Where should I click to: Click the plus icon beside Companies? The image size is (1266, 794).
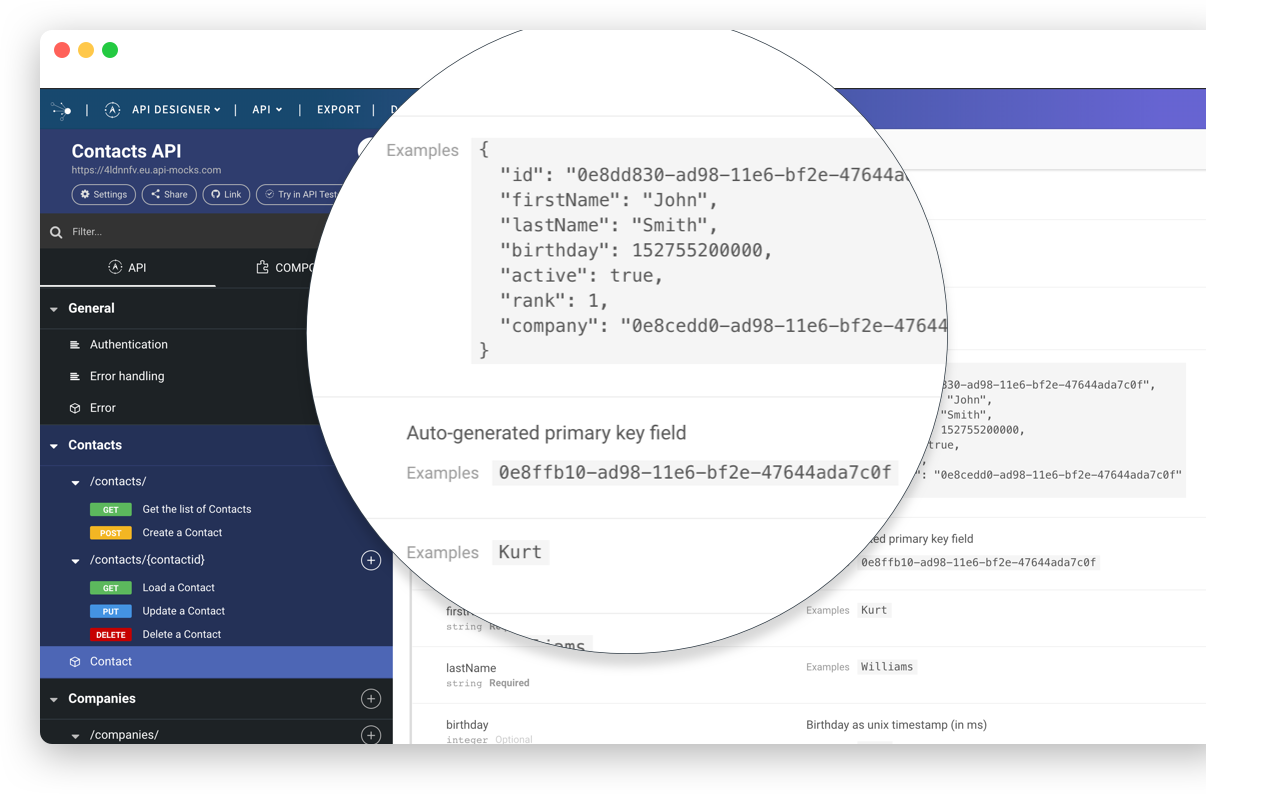coord(371,698)
